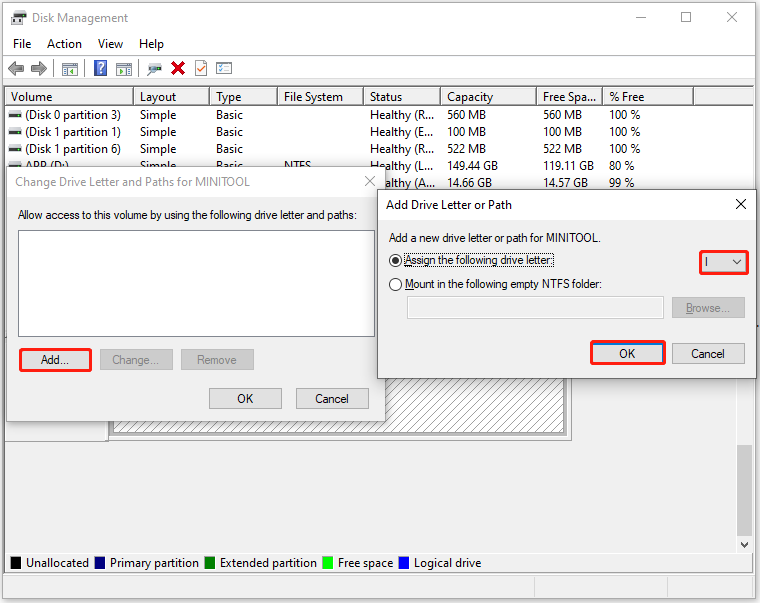Image resolution: width=760 pixels, height=603 pixels.
Task: Click the hatched partition block in the disk map
Action: coord(475,405)
